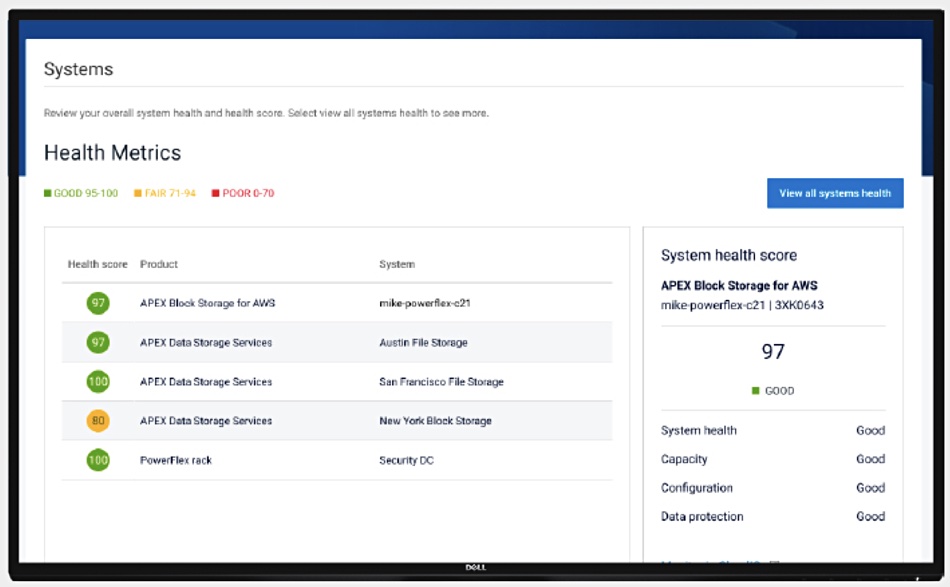The height and width of the screenshot is (587, 950).
Task: Click the green GOOD indicator under score 97
Action: click(756, 391)
